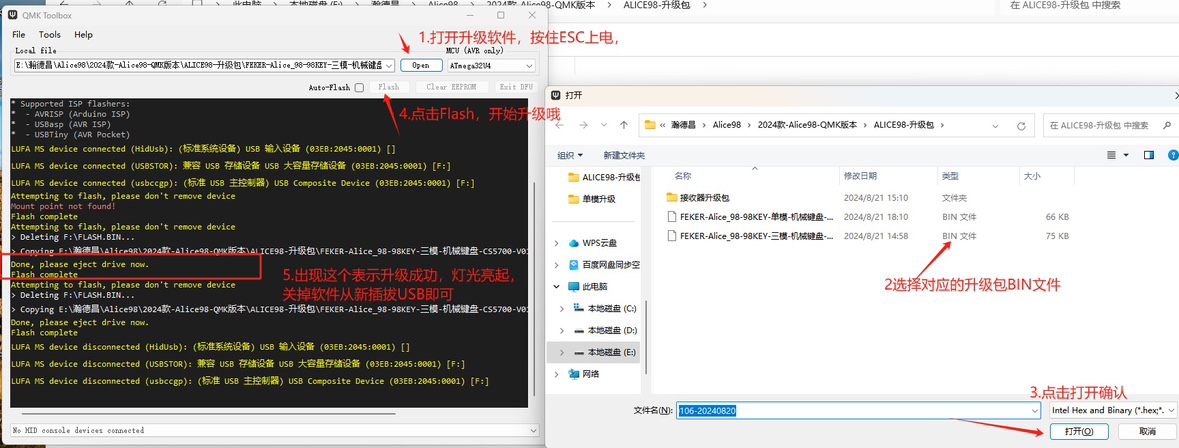Open the Intel Hex and Binary file type dropdown

click(x=1170, y=410)
